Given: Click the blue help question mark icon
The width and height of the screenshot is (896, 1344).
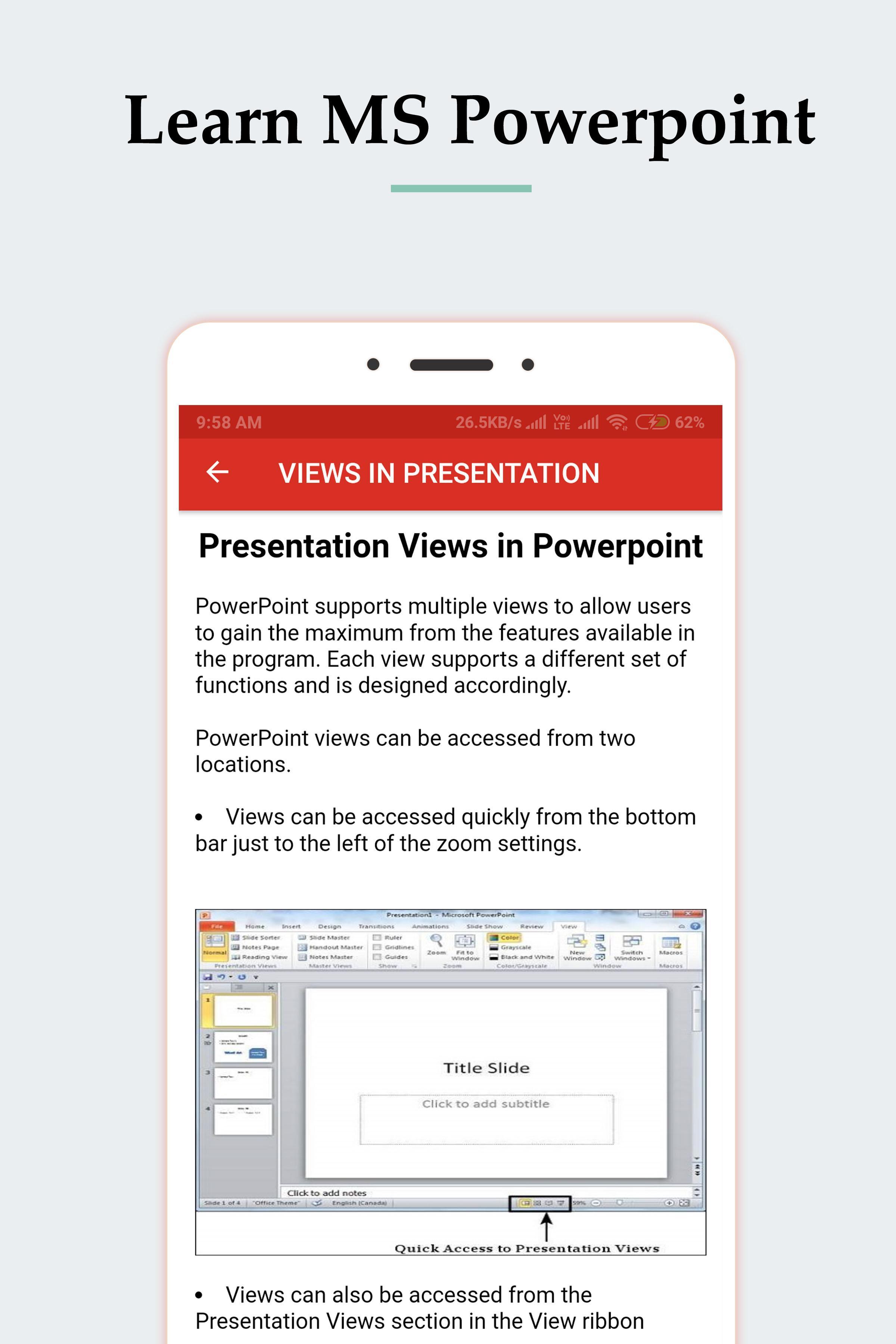Looking at the screenshot, I should [x=695, y=926].
